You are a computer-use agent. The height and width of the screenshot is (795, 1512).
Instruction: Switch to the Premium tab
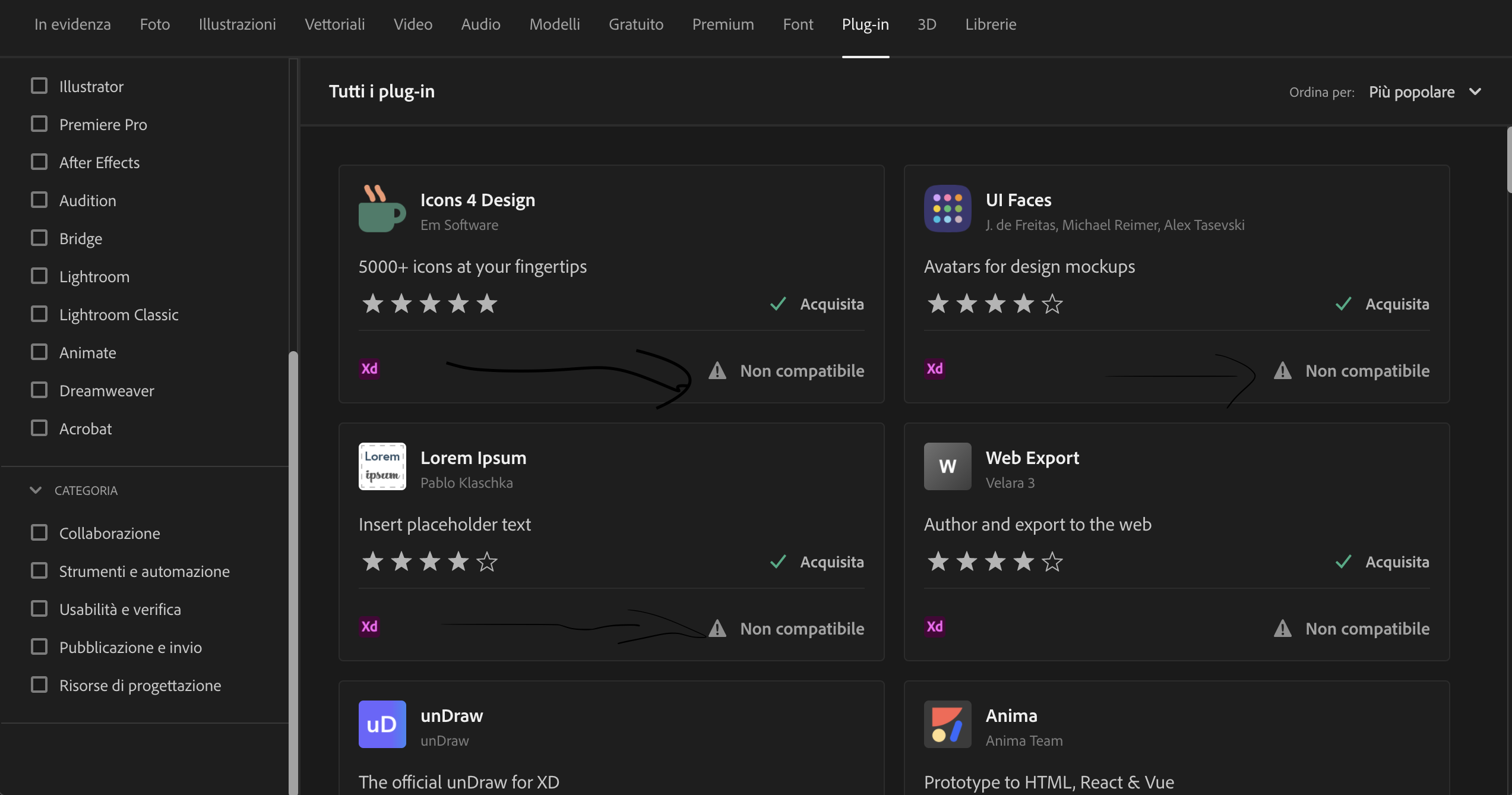723,24
